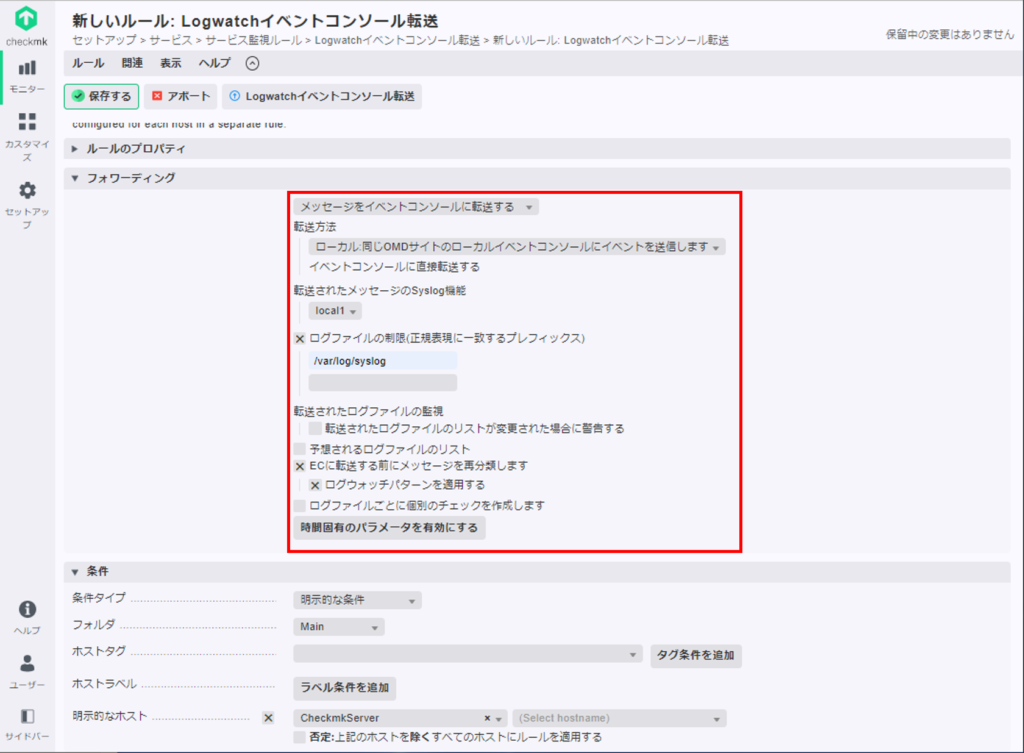The height and width of the screenshot is (753, 1024).
Task: Click the 転送方法 label
Action: pos(315,227)
